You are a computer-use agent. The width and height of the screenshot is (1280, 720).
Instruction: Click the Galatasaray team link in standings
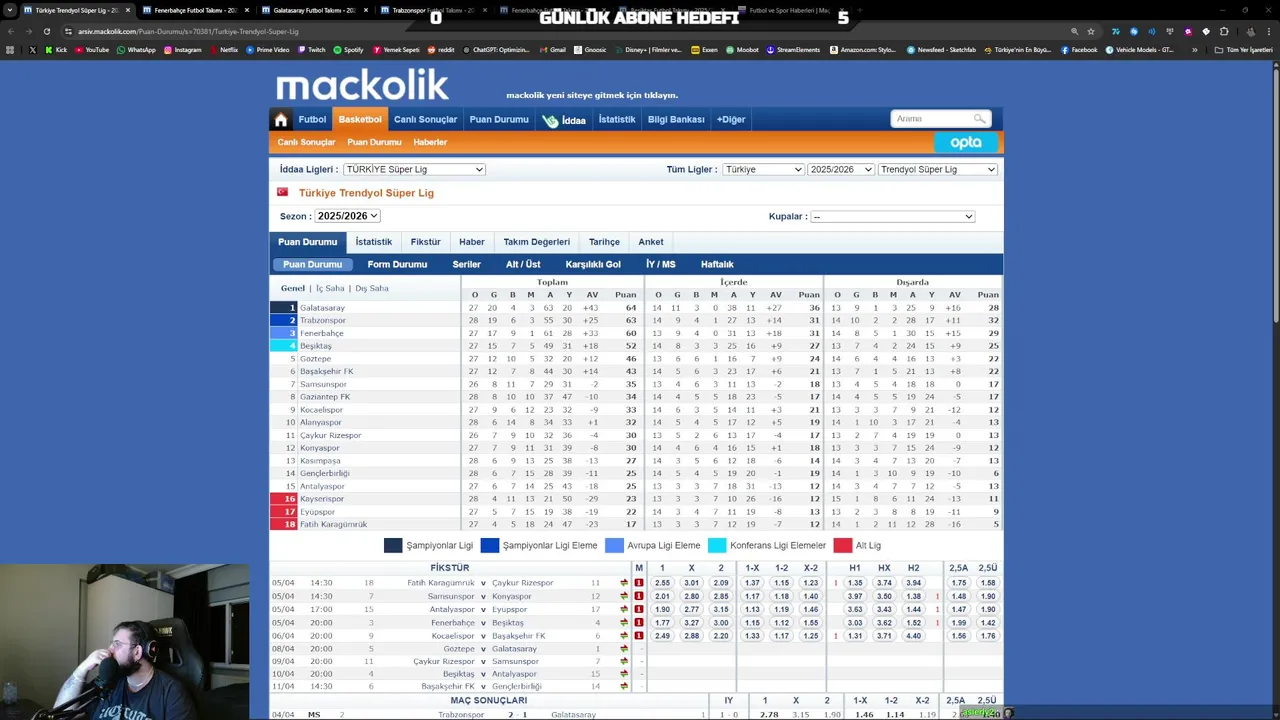click(322, 308)
